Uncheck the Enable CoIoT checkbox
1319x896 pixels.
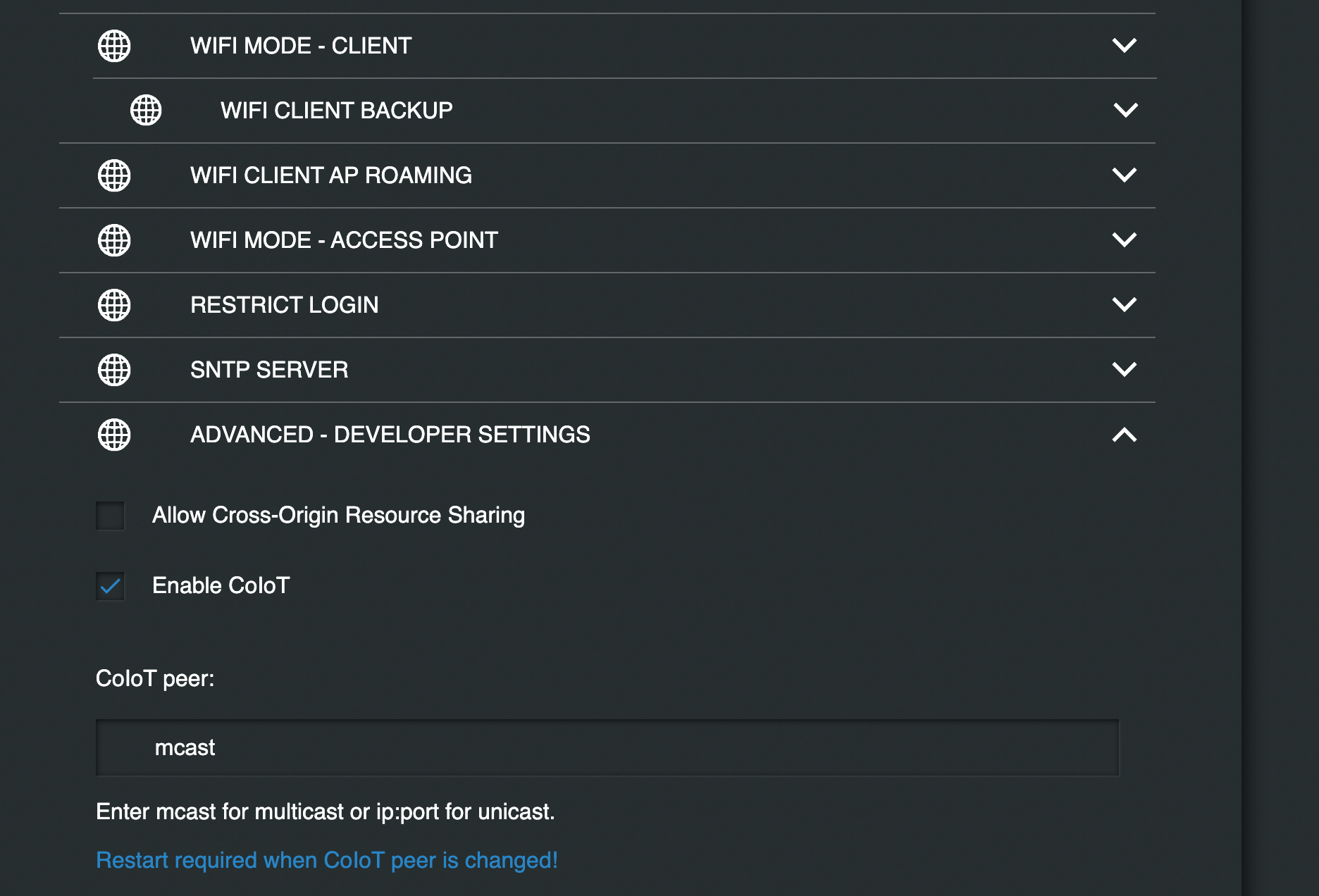pos(110,586)
